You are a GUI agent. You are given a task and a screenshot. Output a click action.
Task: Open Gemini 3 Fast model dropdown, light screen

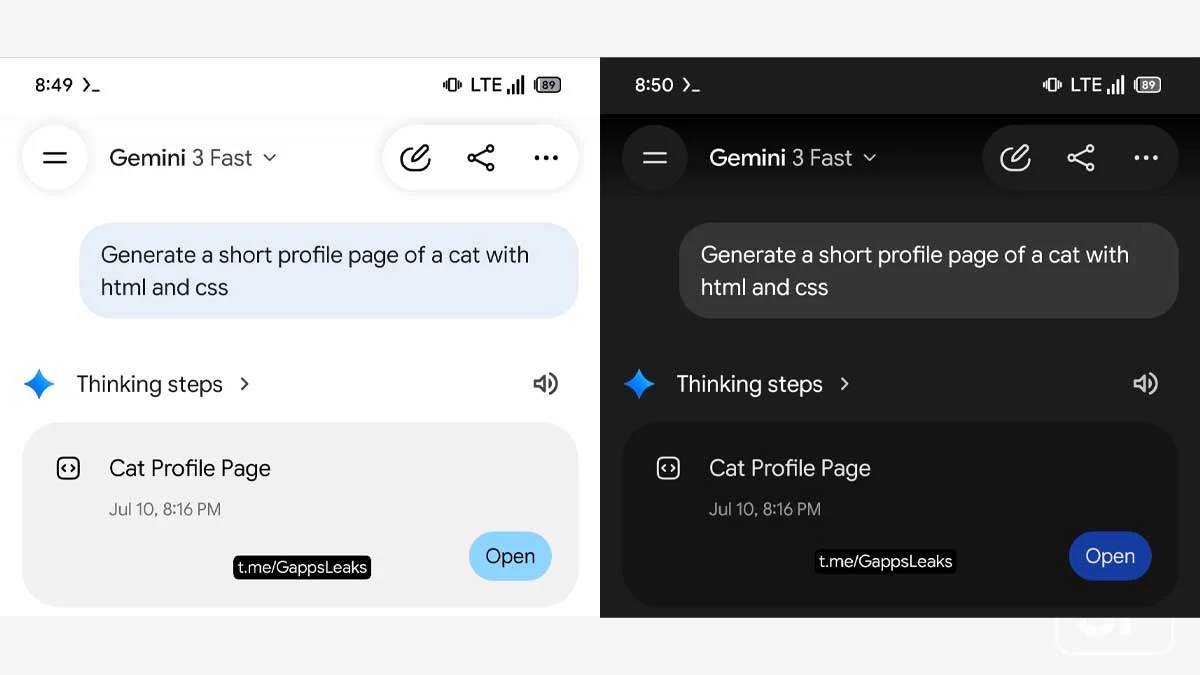(x=193, y=158)
